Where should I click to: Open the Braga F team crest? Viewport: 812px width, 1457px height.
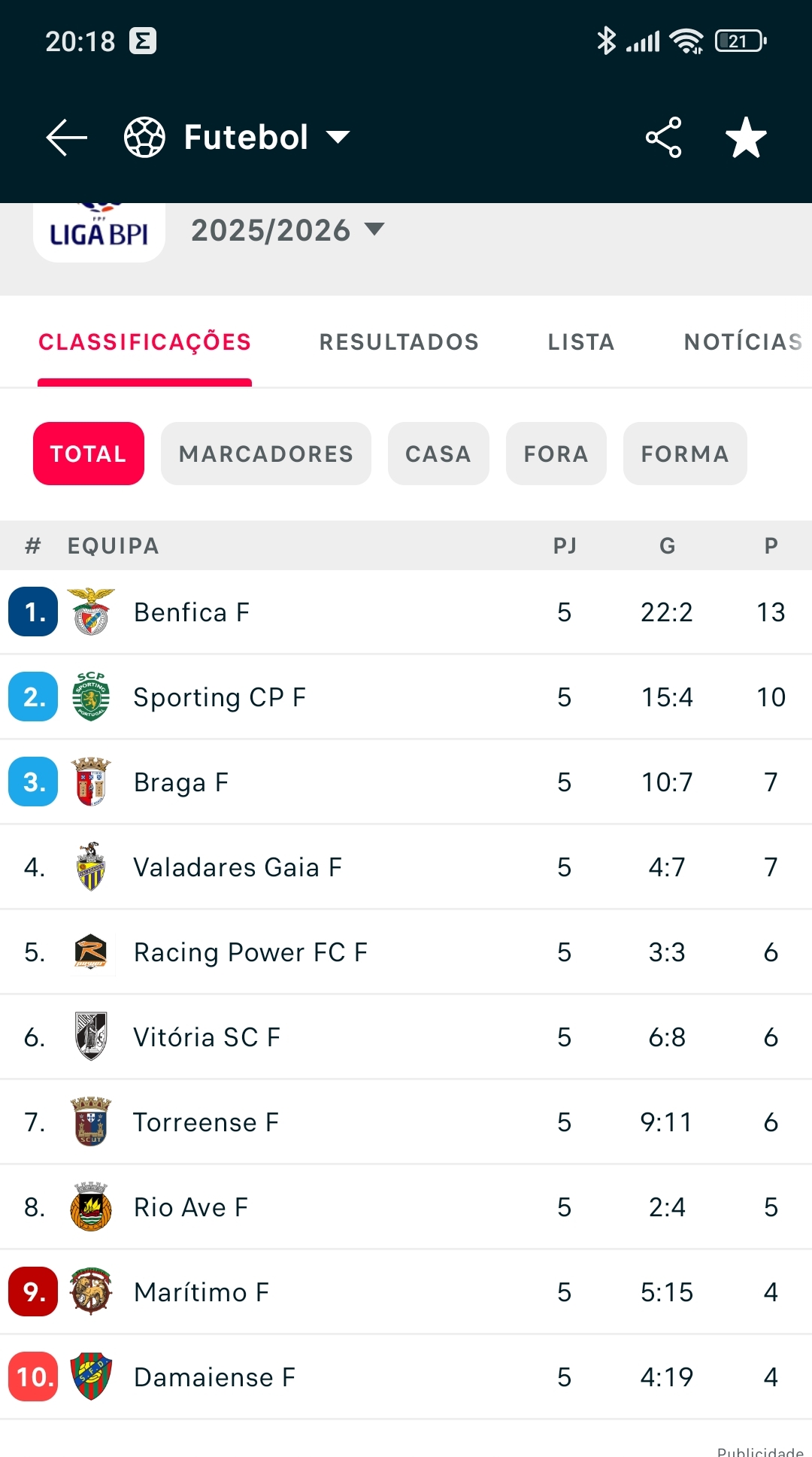pos(91,782)
